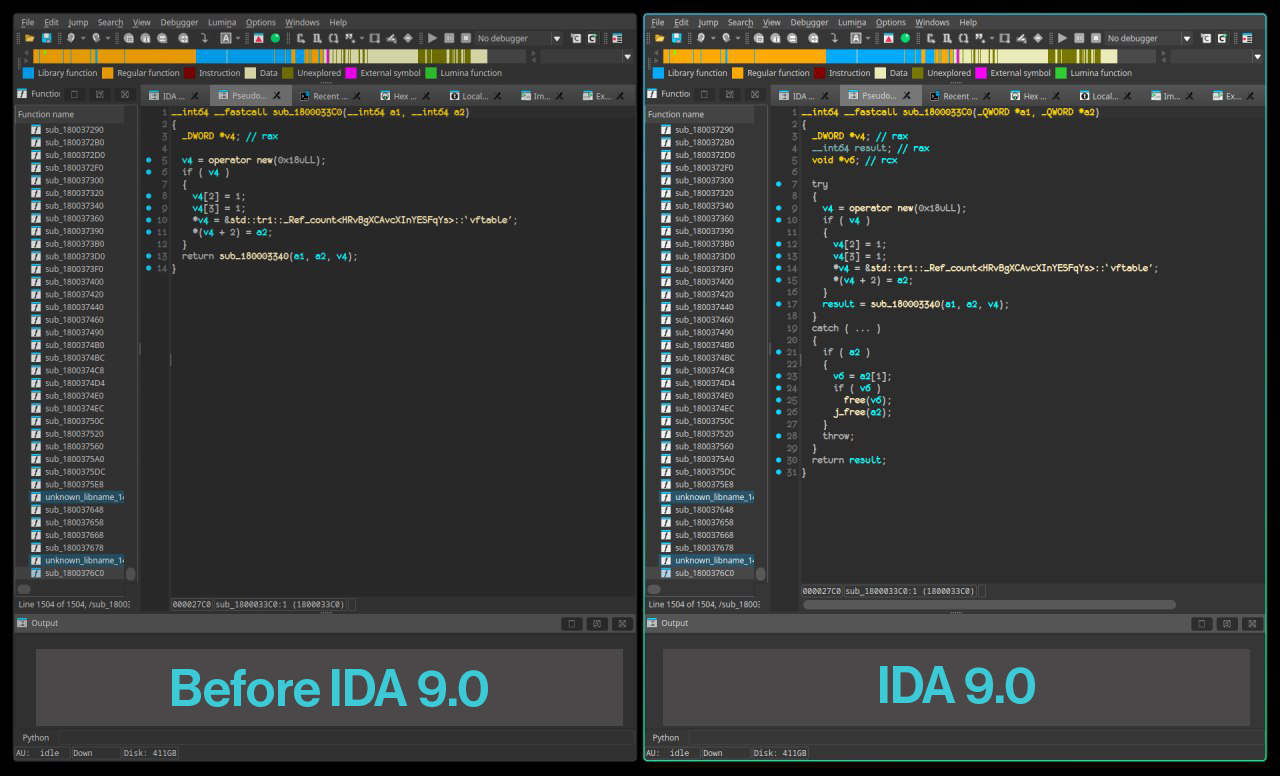Open the dropdown arrow beside the back navigation icon
Image resolution: width=1280 pixels, height=776 pixels.
tap(82, 38)
